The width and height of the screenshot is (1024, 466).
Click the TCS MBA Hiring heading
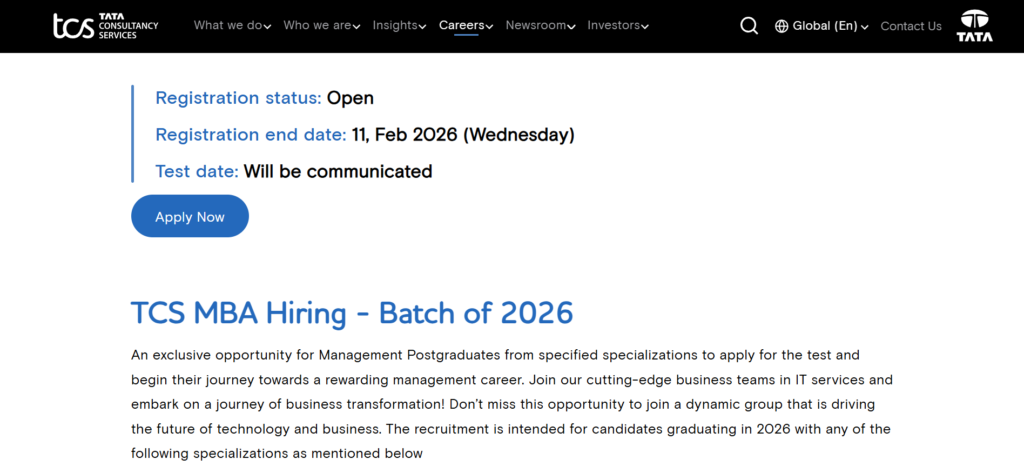pyautogui.click(x=352, y=313)
